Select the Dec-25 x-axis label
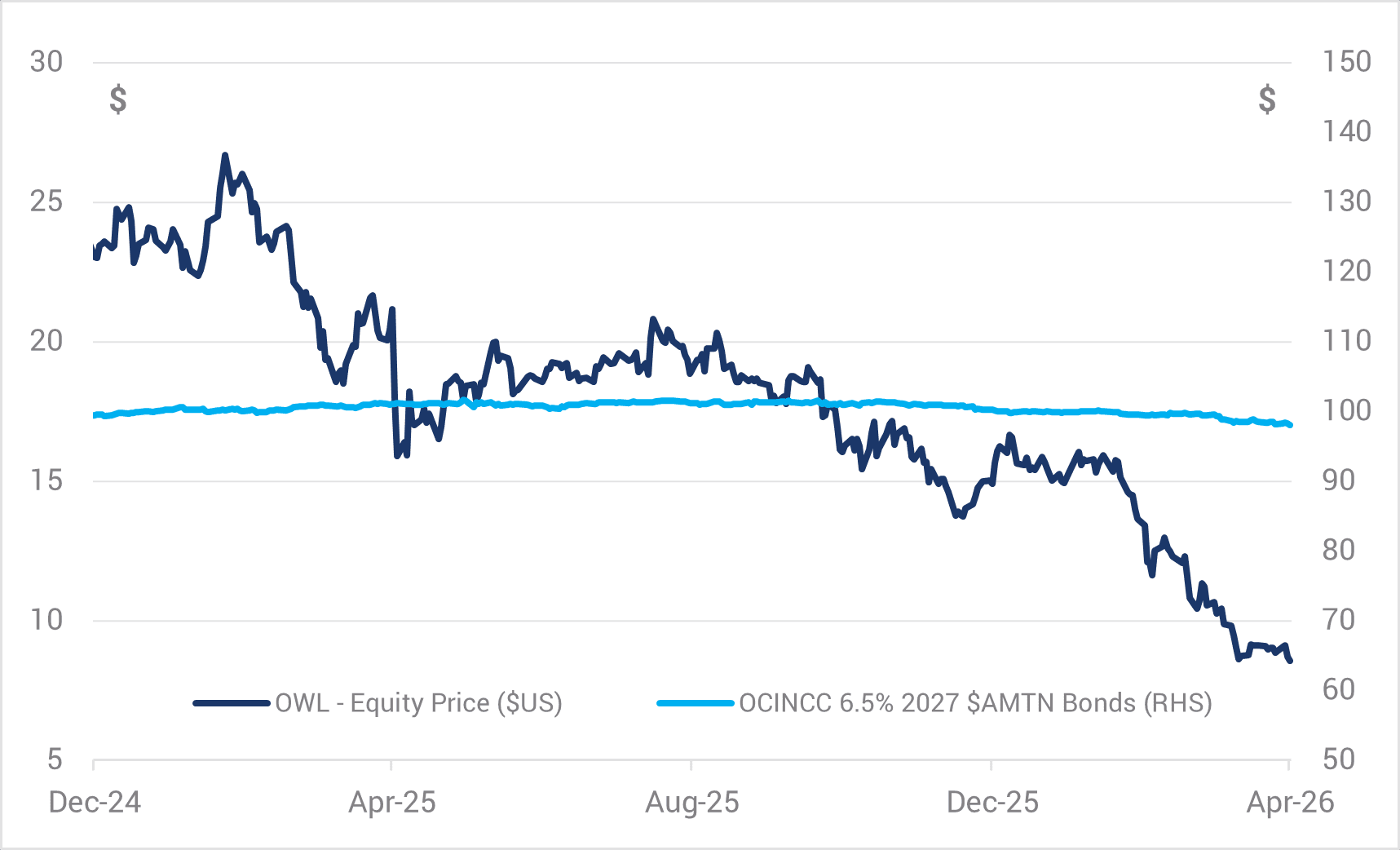1400x850 pixels. (992, 803)
